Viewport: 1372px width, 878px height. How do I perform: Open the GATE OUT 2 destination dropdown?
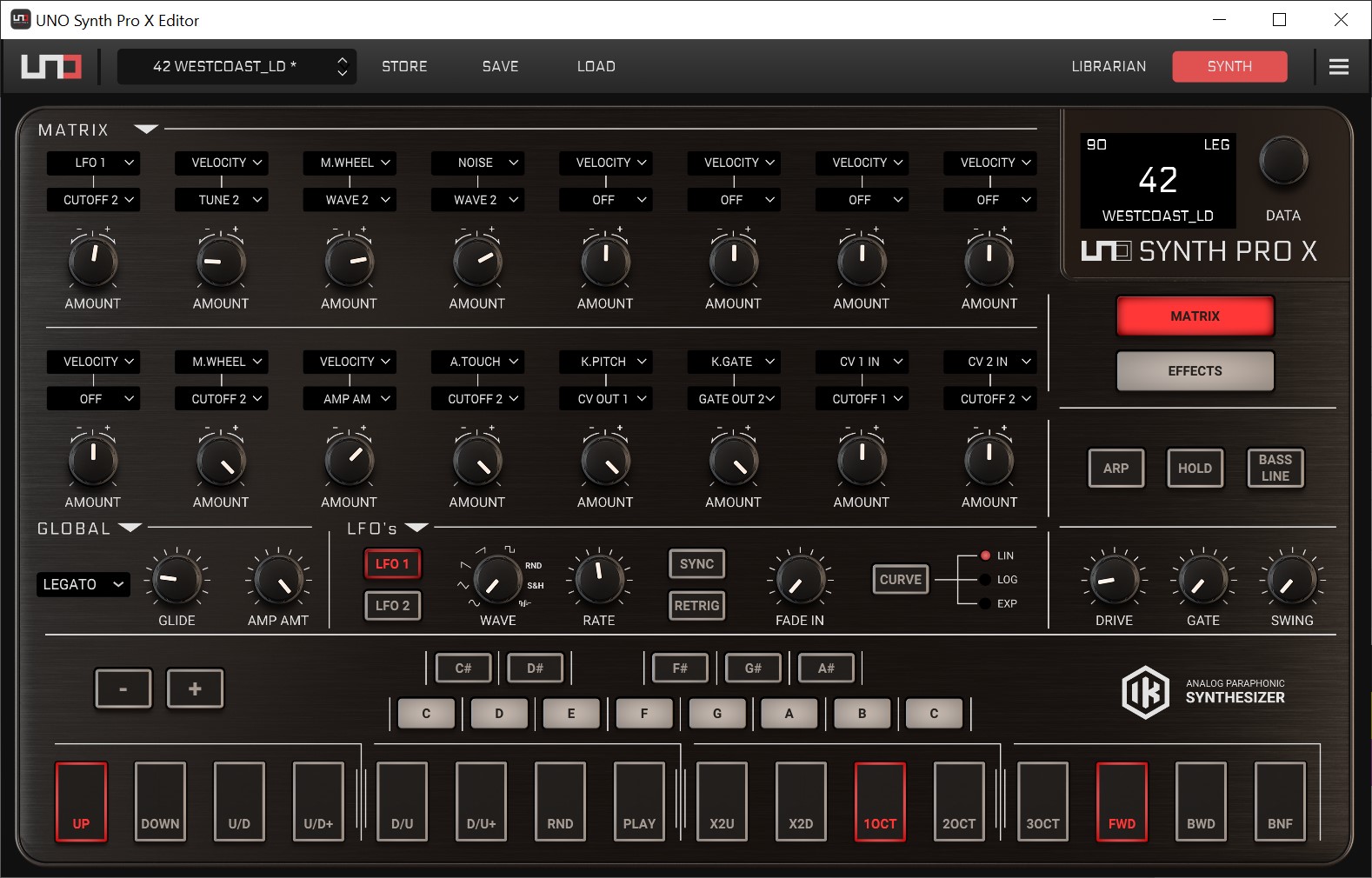tap(734, 399)
